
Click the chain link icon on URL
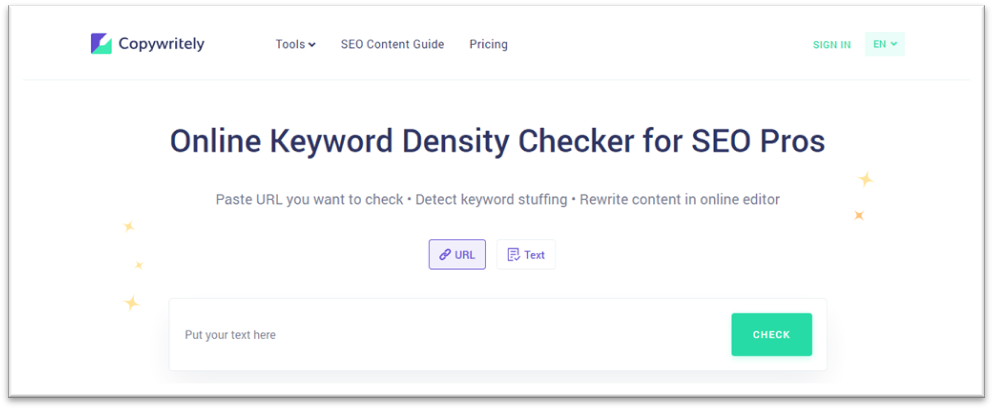(445, 255)
